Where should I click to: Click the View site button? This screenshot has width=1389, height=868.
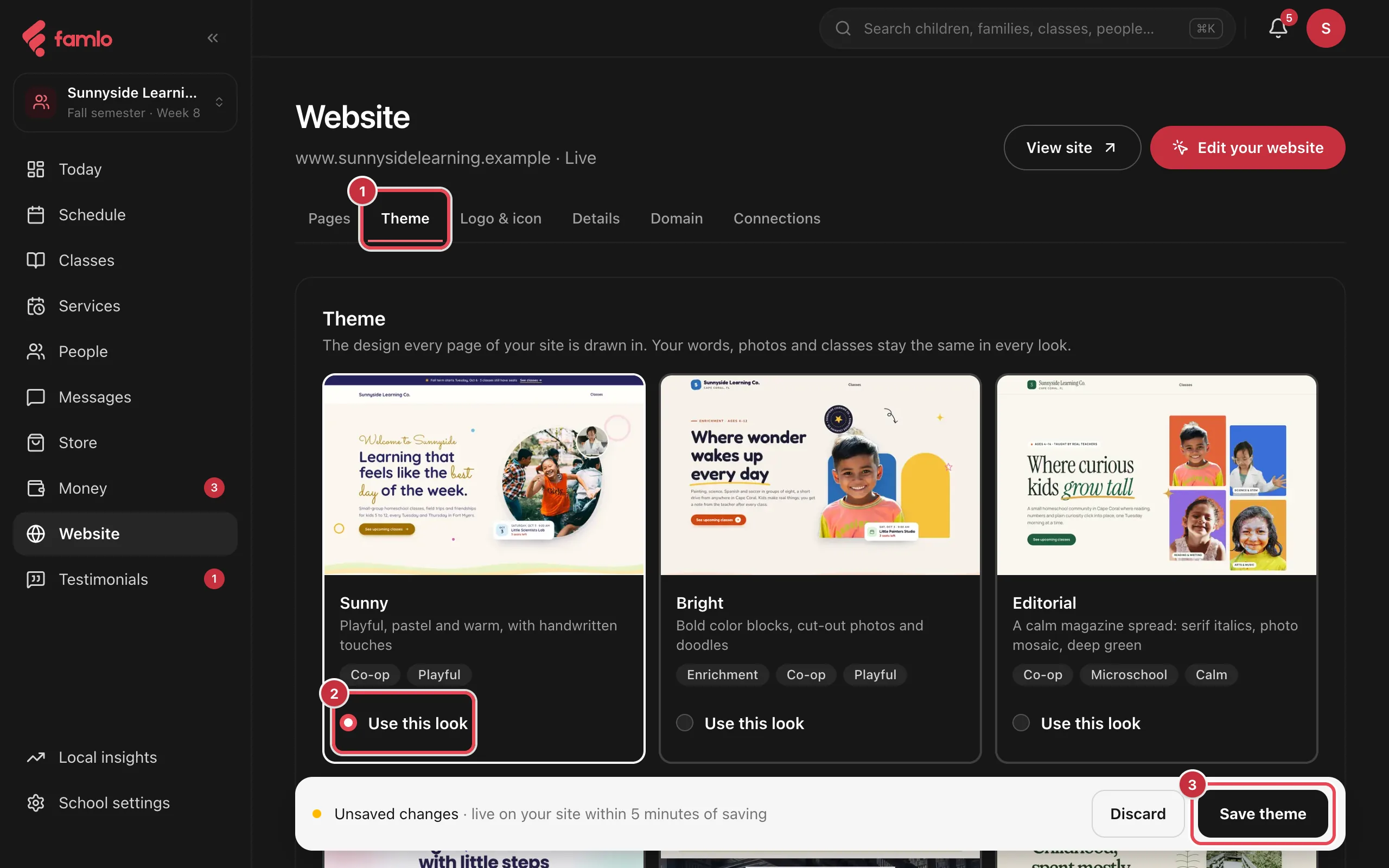pos(1072,148)
